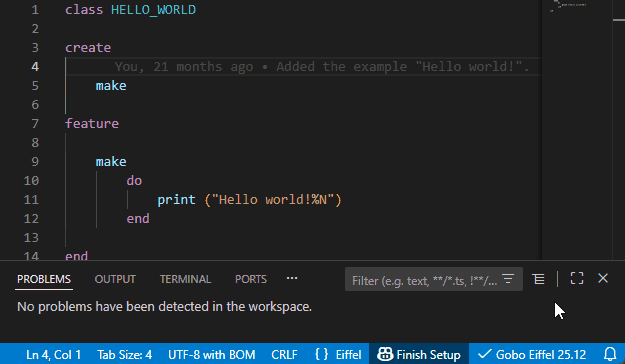Open the PORTS tab
Viewport: 625px width, 364px height.
click(x=251, y=279)
